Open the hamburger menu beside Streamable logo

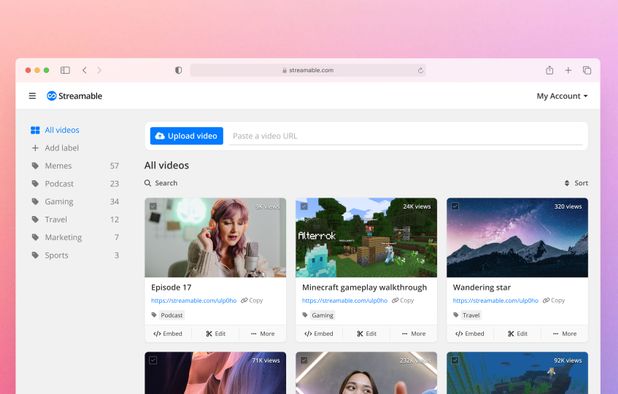coord(32,96)
